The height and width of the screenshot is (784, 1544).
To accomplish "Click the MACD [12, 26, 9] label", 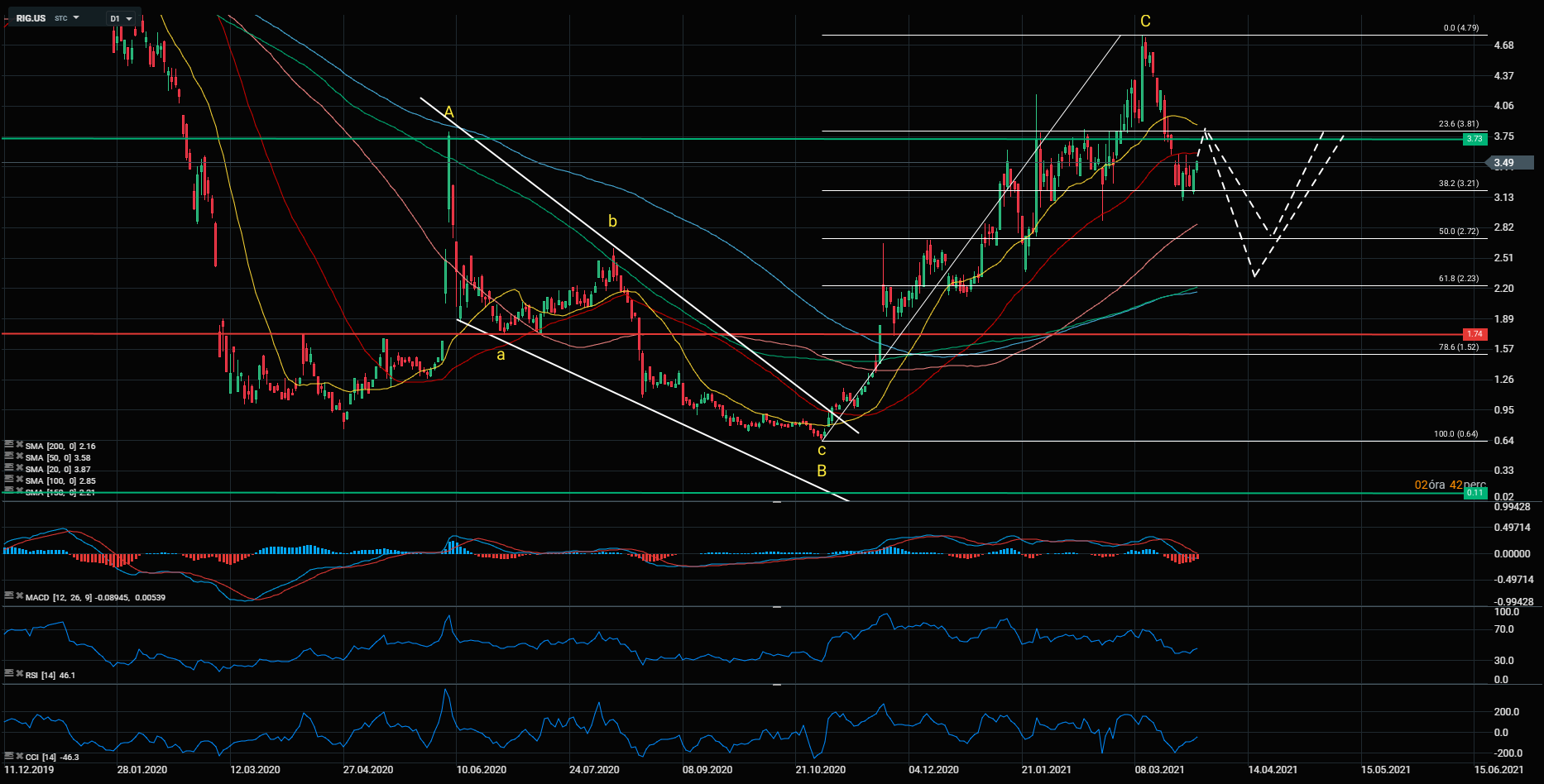I will (x=96, y=597).
